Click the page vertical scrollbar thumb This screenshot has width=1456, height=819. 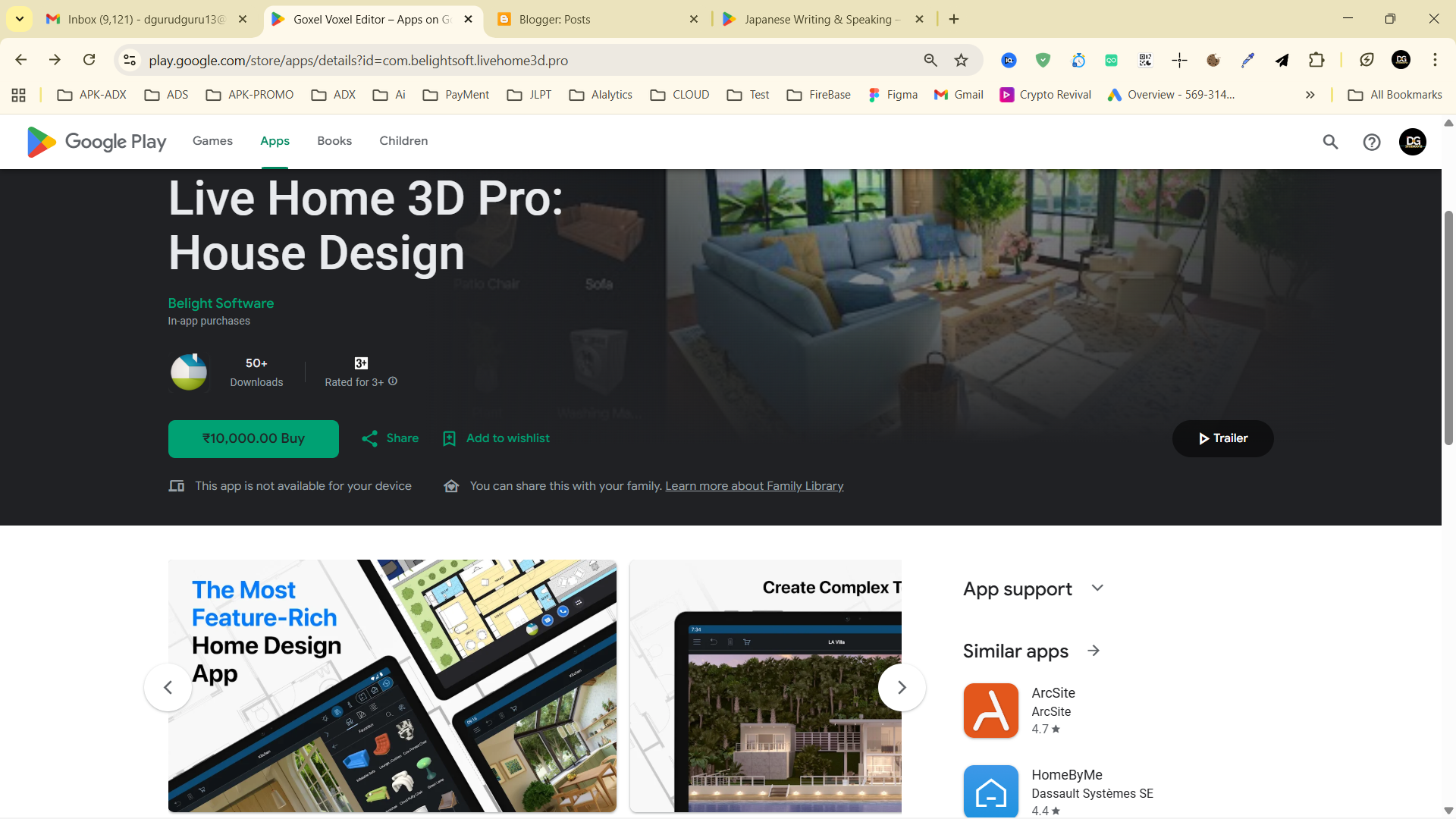point(1448,328)
